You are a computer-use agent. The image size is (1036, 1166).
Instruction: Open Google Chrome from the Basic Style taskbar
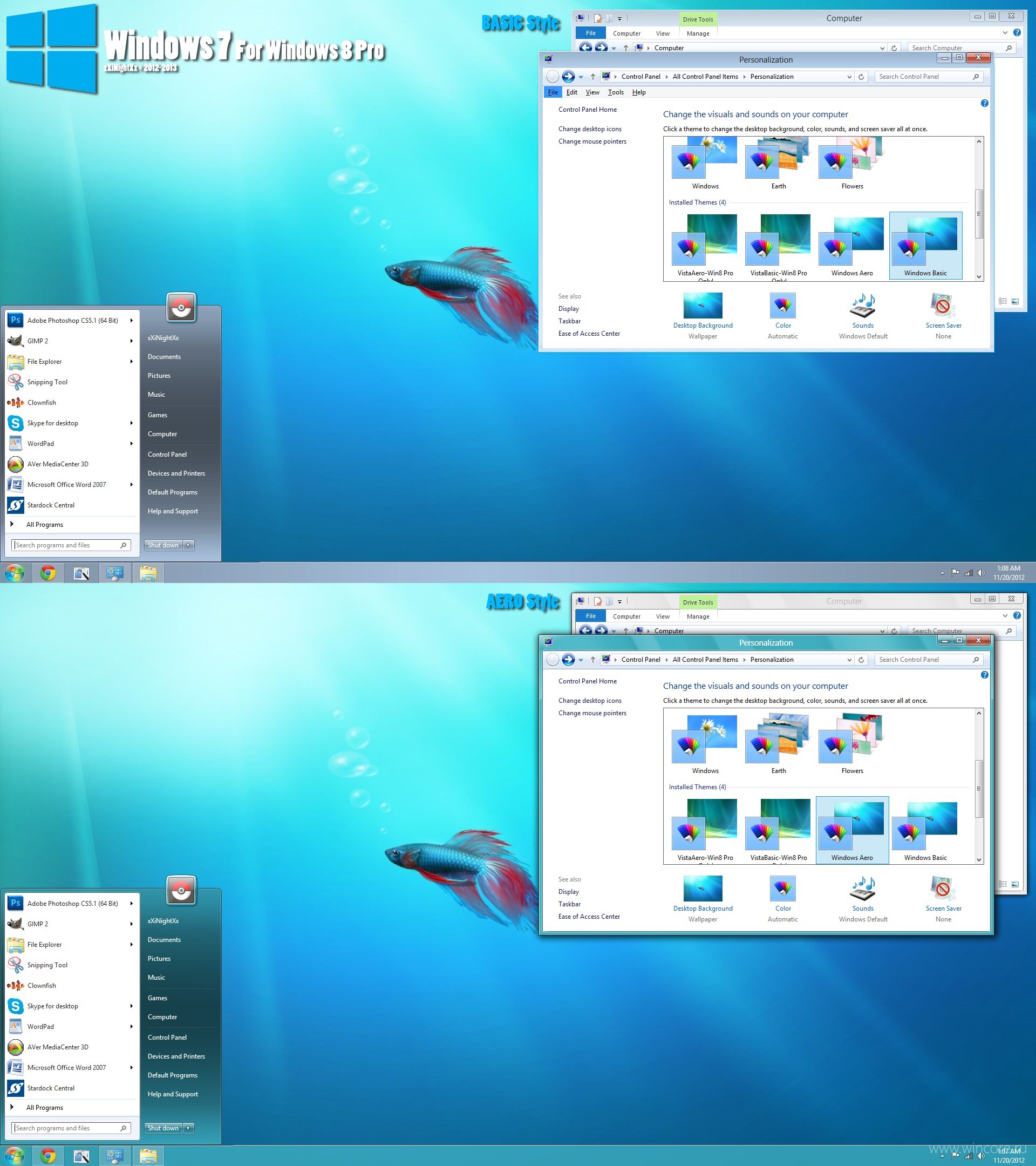[49, 573]
